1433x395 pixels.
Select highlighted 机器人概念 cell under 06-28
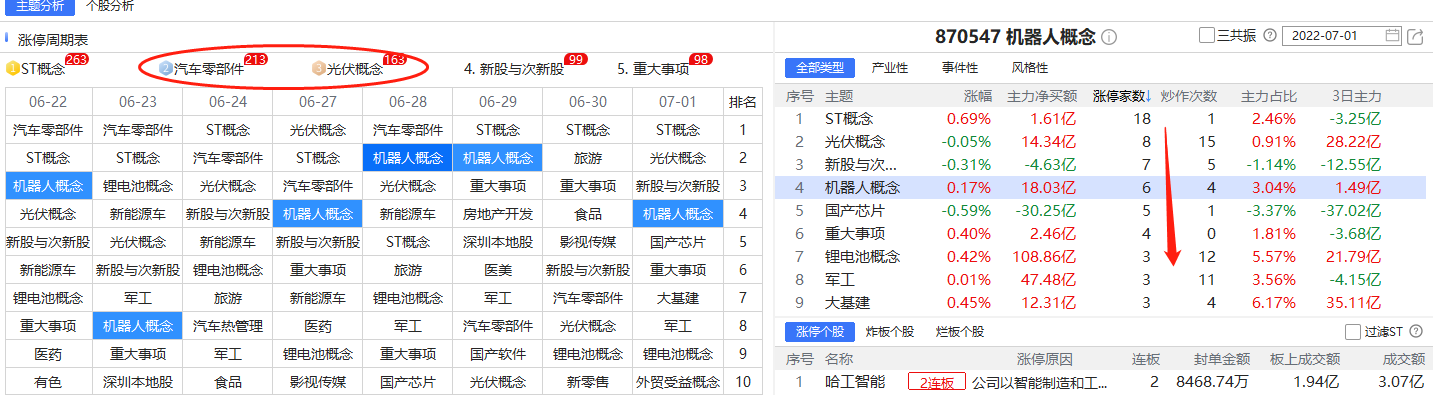pos(407,158)
